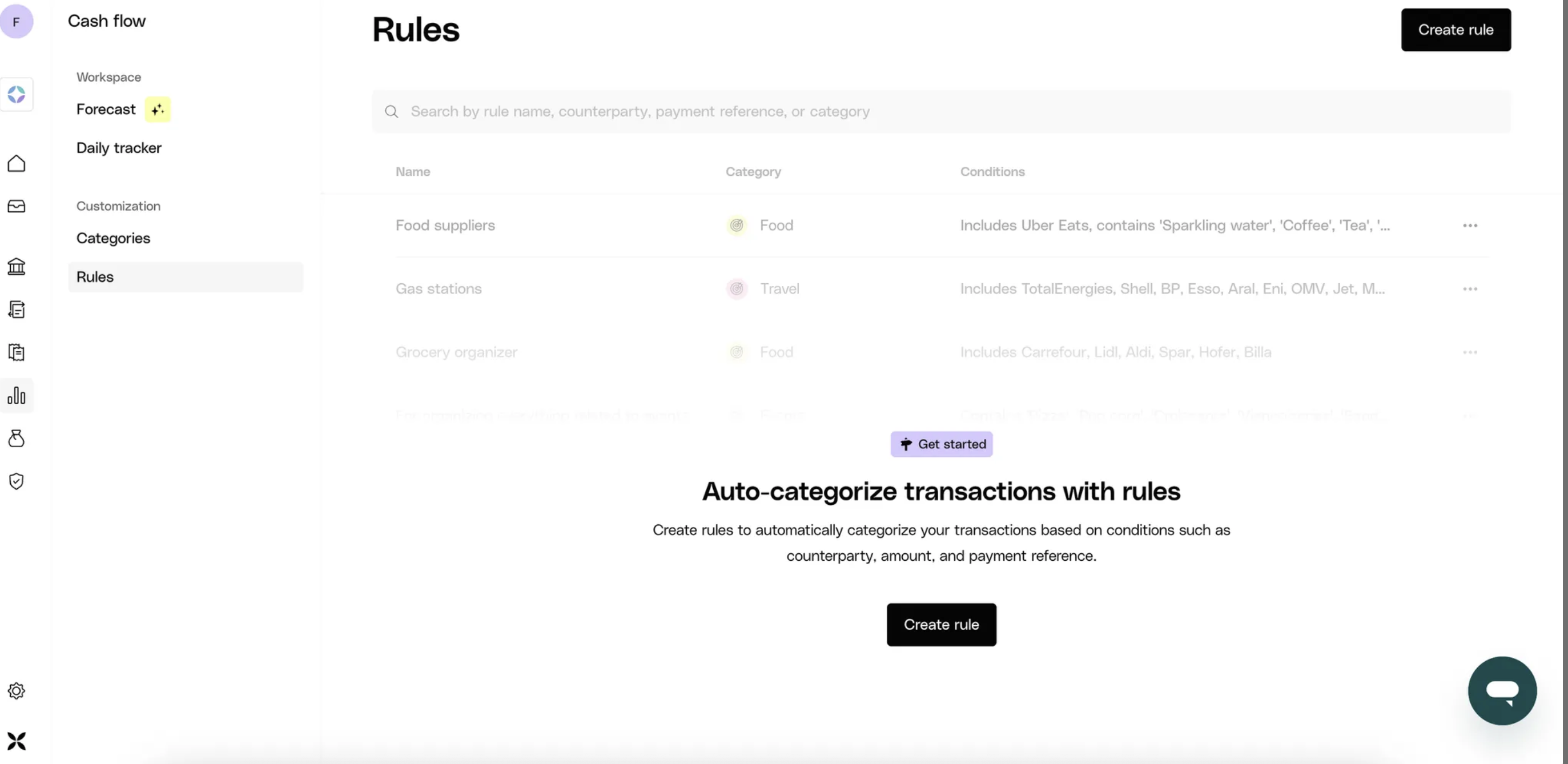This screenshot has height=764, width=1568.
Task: Select the Grocery organizer rule name
Action: (x=456, y=352)
